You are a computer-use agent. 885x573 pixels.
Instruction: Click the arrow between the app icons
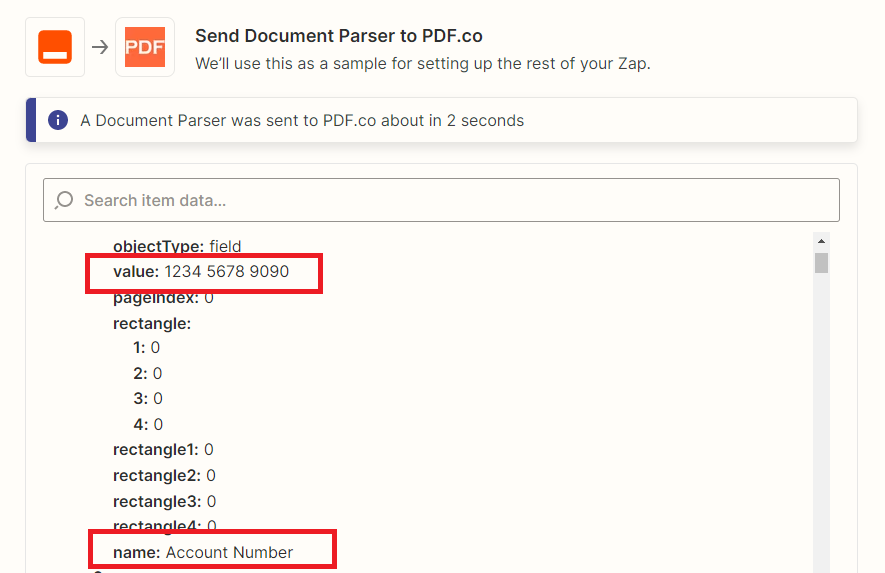[x=100, y=47]
